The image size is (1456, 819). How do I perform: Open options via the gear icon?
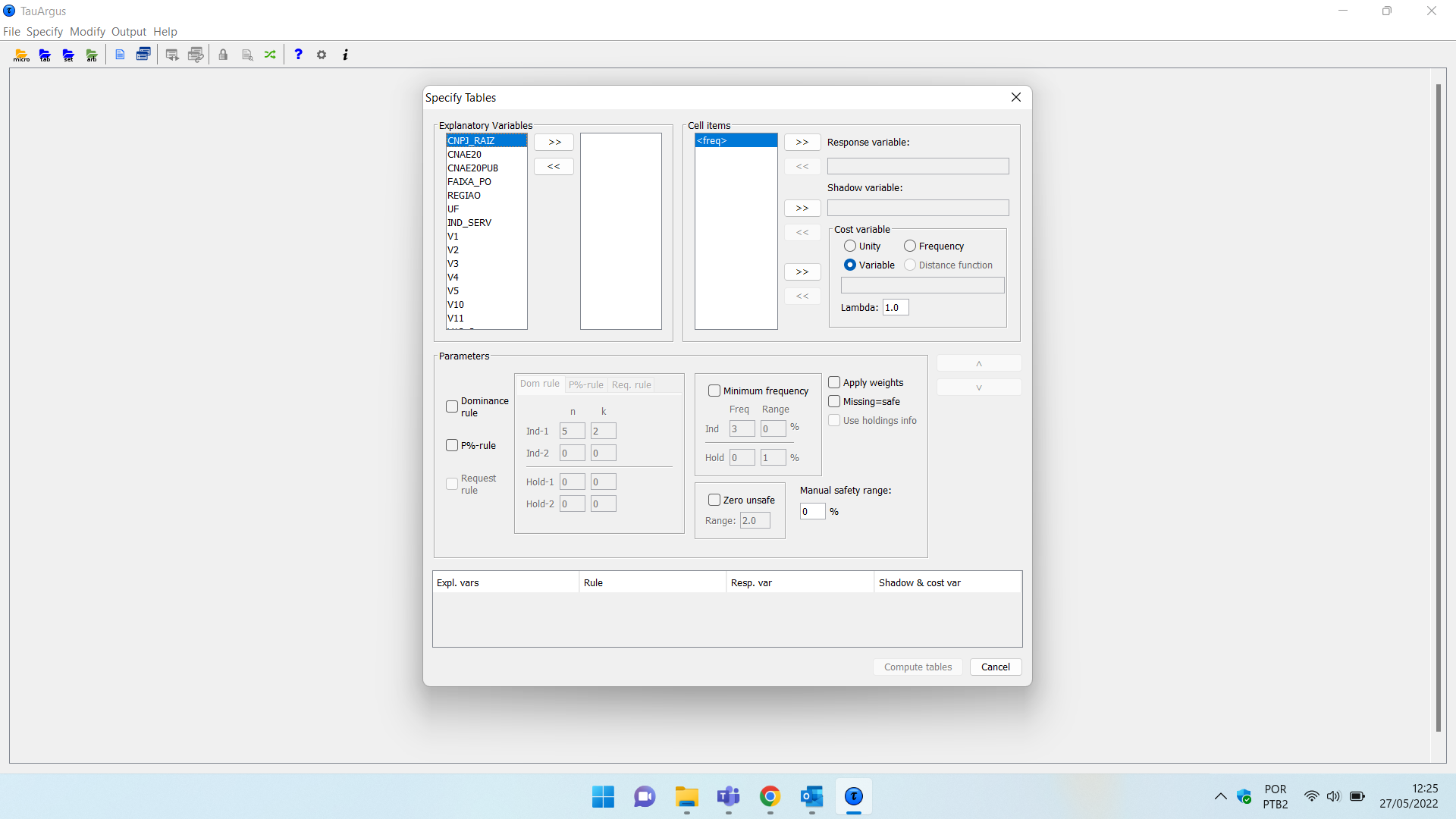(322, 55)
